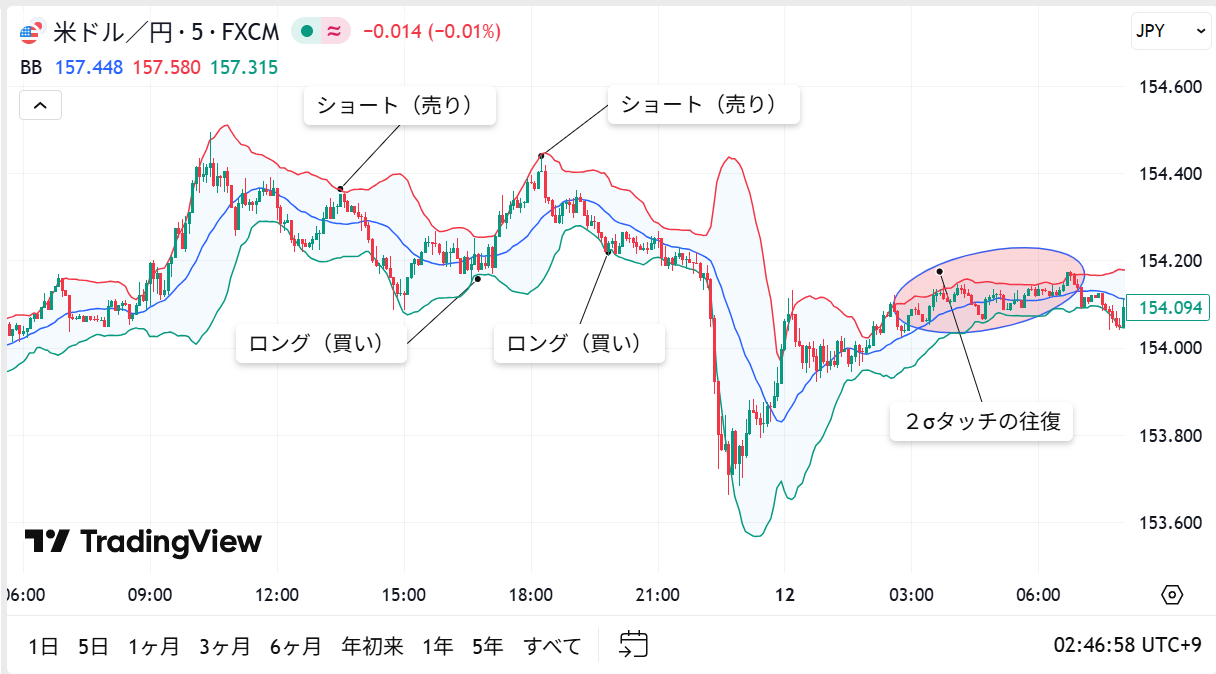Switch to the 1日 time range tab
Viewport: 1216px width, 674px height.
41,646
